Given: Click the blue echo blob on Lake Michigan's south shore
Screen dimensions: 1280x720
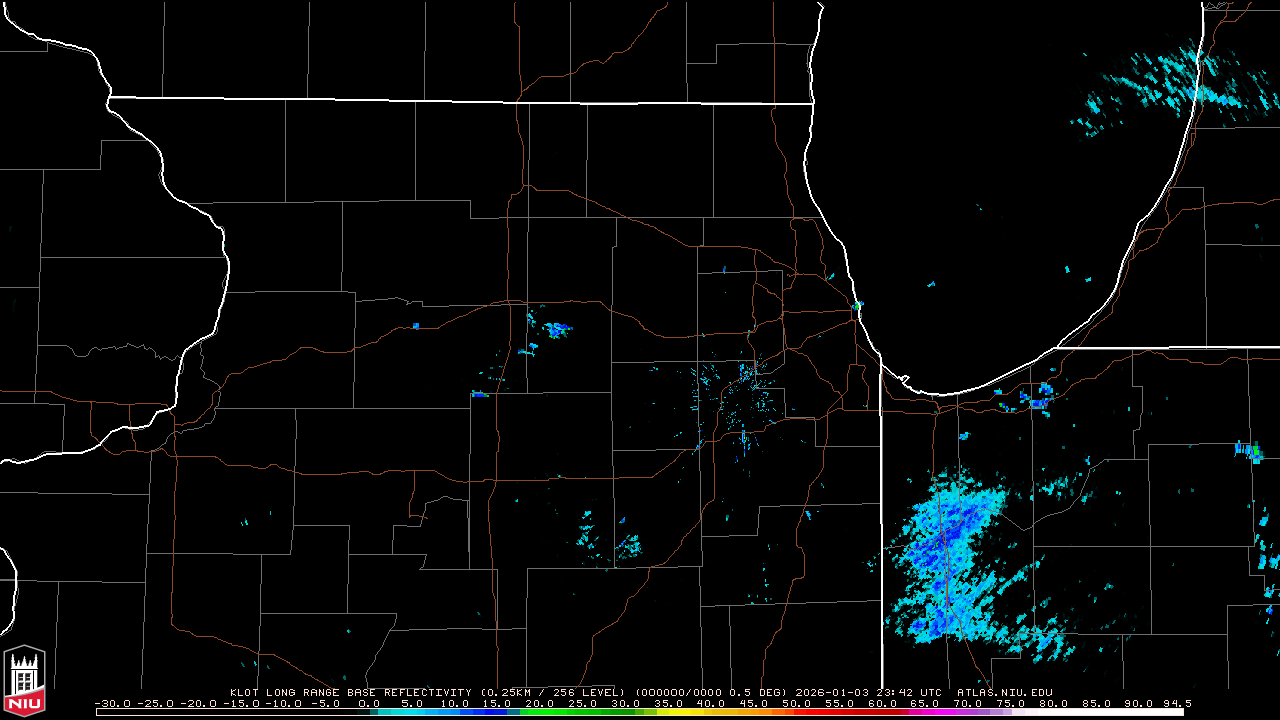Looking at the screenshot, I should coord(1037,397).
